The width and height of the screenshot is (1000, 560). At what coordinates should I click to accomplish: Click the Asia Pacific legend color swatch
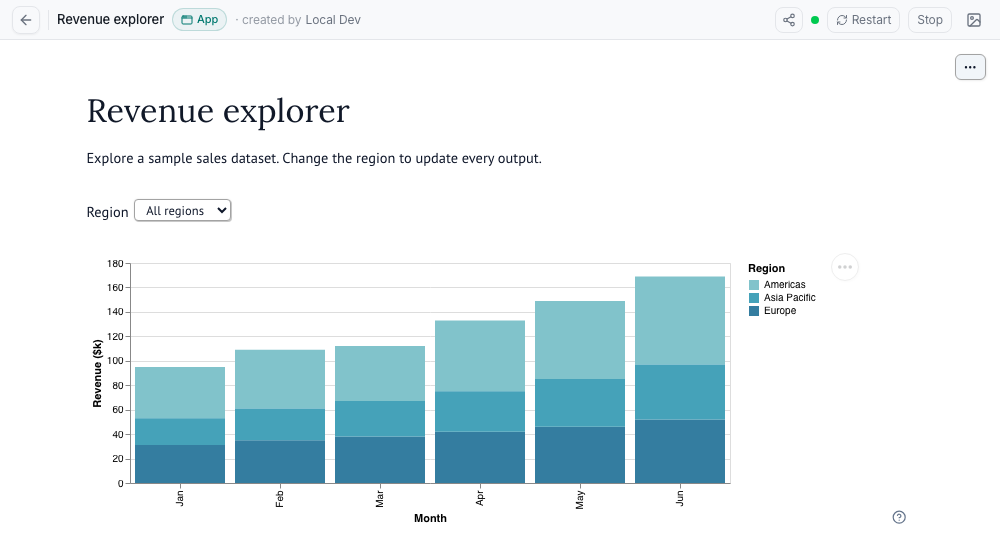click(x=754, y=298)
